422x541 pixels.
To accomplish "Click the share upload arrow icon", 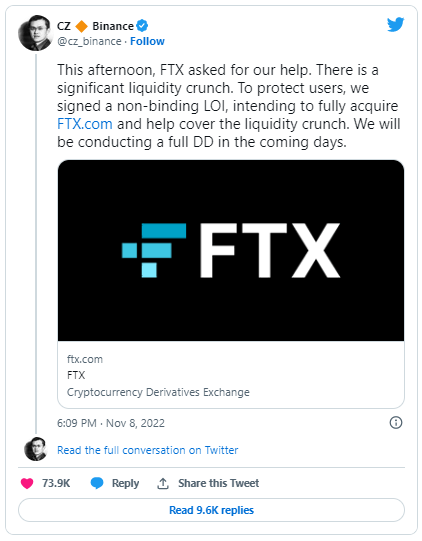I will (163, 483).
